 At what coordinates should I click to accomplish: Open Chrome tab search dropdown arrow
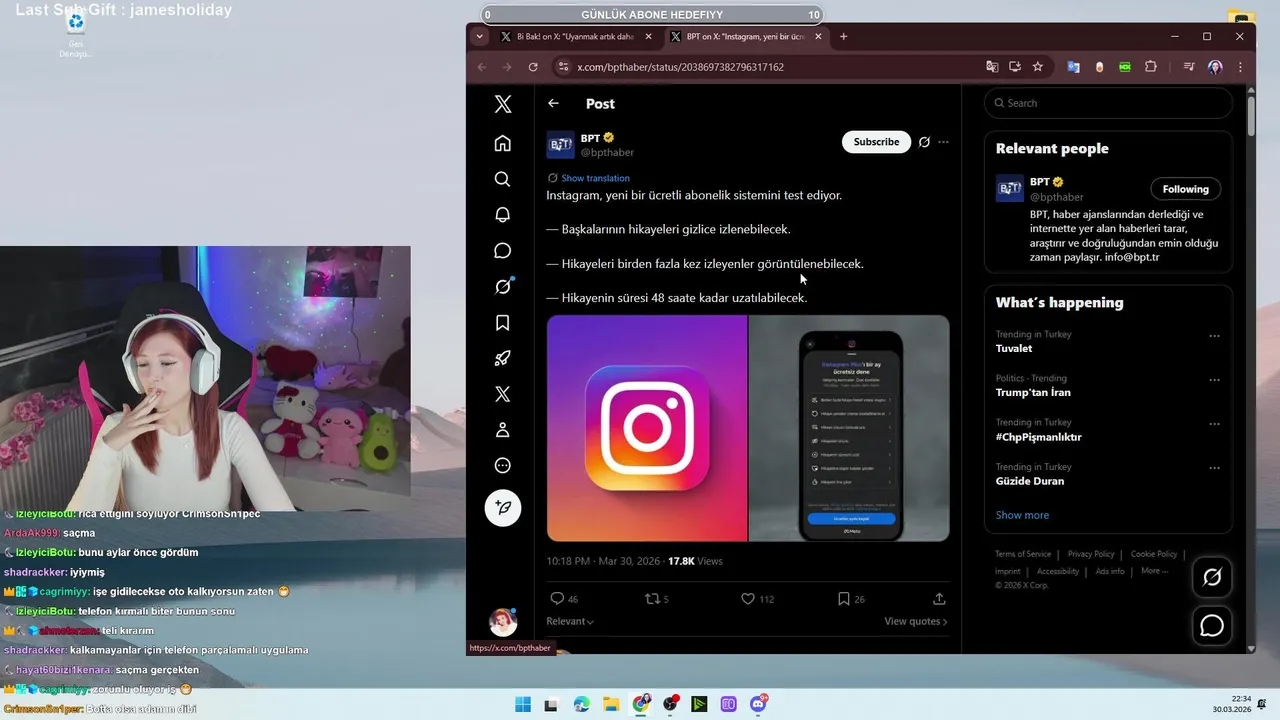480,37
